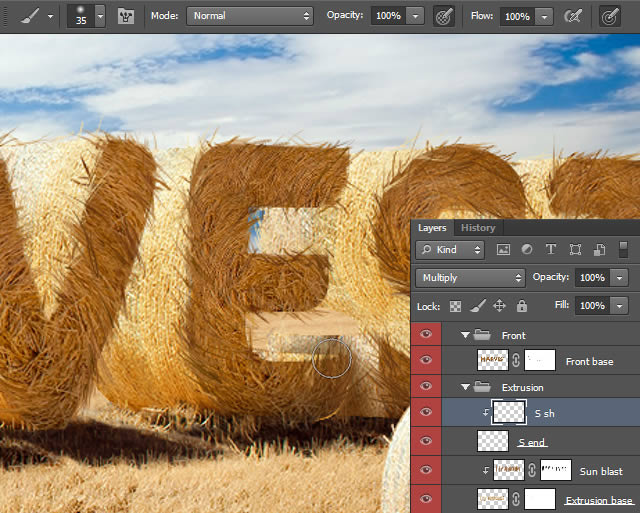Open the Flow slider arrow
Viewport: 640px width, 513px height.
(544, 17)
